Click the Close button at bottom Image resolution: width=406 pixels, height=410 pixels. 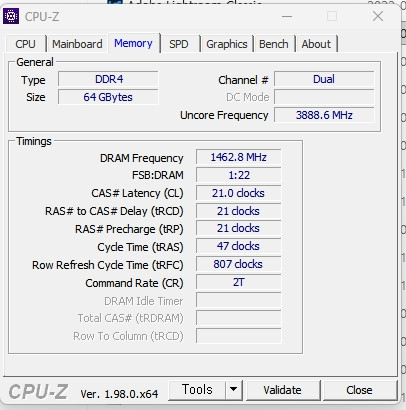click(359, 390)
